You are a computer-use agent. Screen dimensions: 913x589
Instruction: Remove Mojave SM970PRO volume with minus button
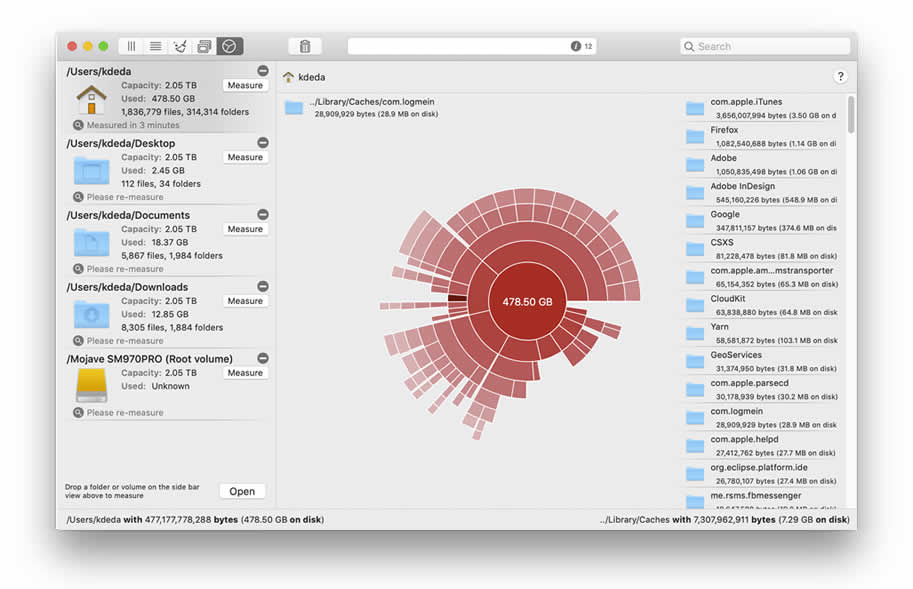[263, 358]
